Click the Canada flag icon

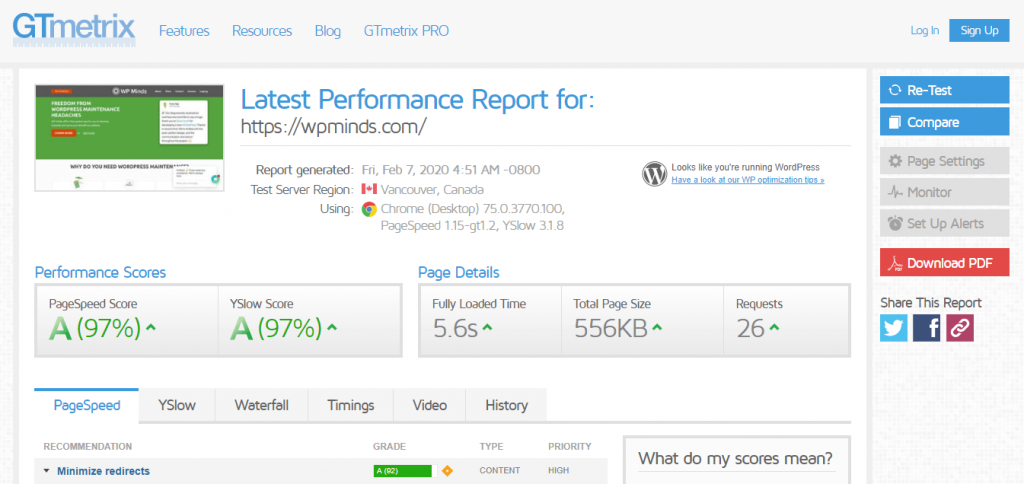[369, 189]
